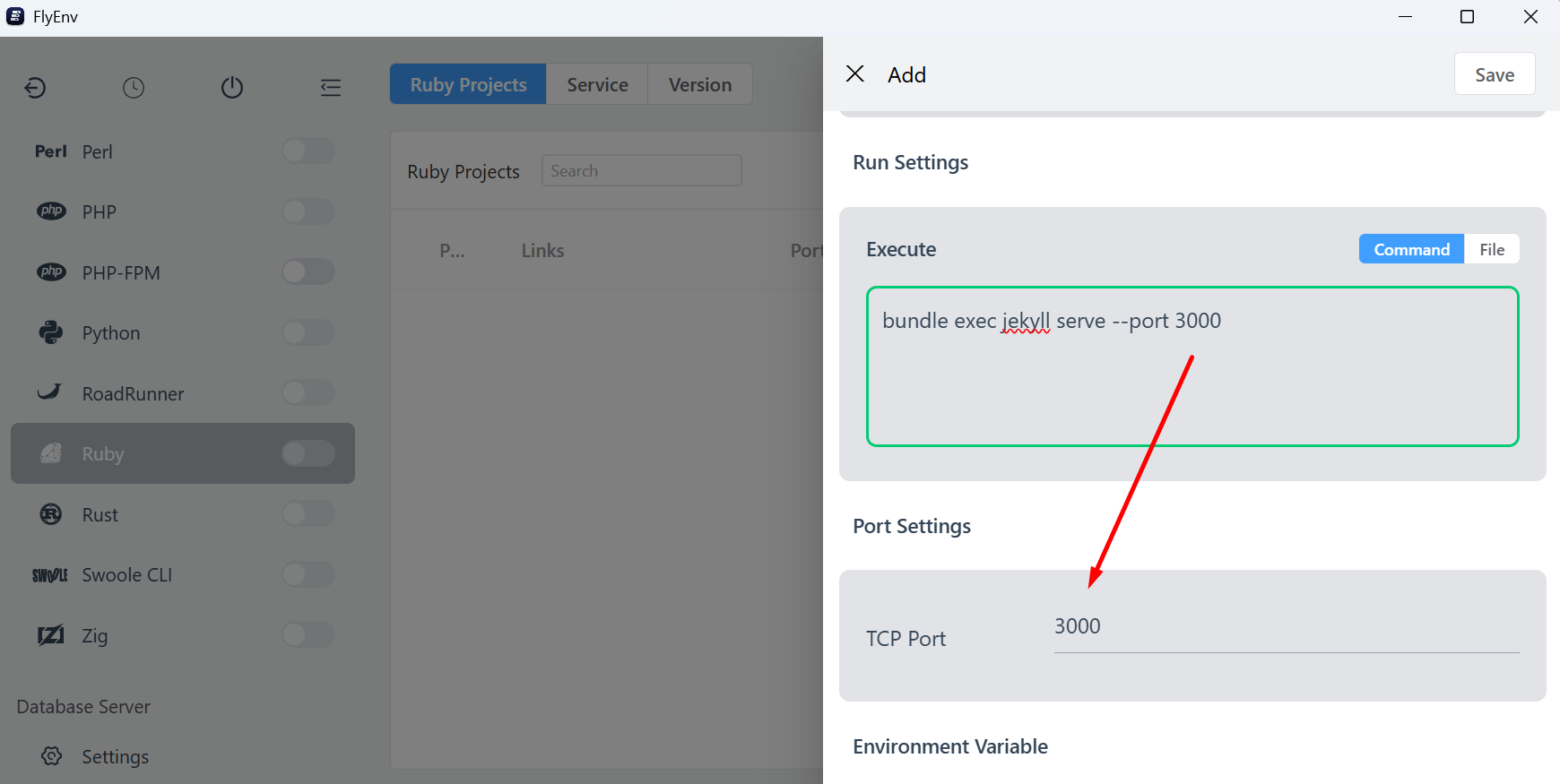Screen dimensions: 1560x784
Task: Toggle the RoadRunner service switch
Action: point(308,392)
